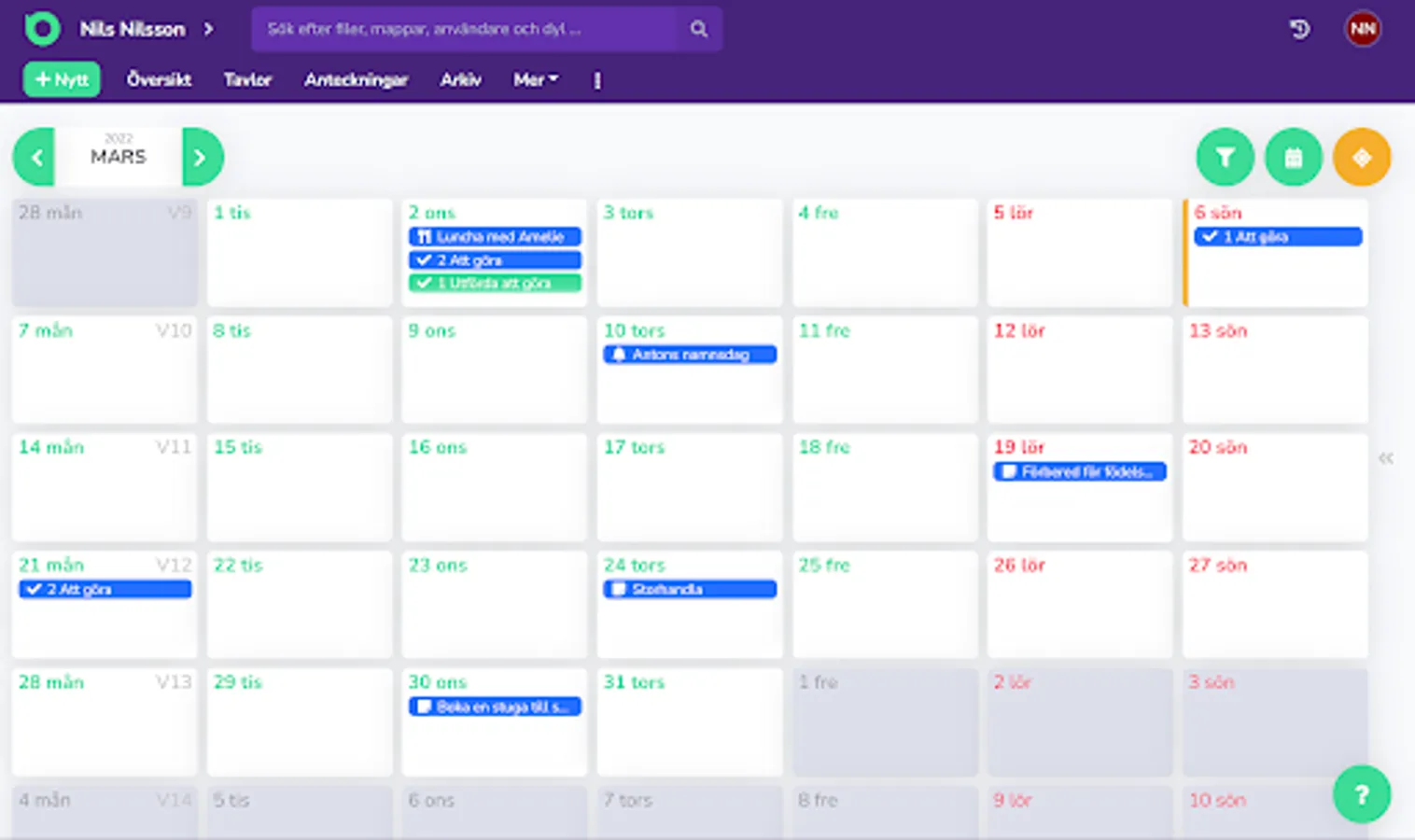Click the orange diamond button
Viewport: 1415px width, 840px height.
point(1362,157)
